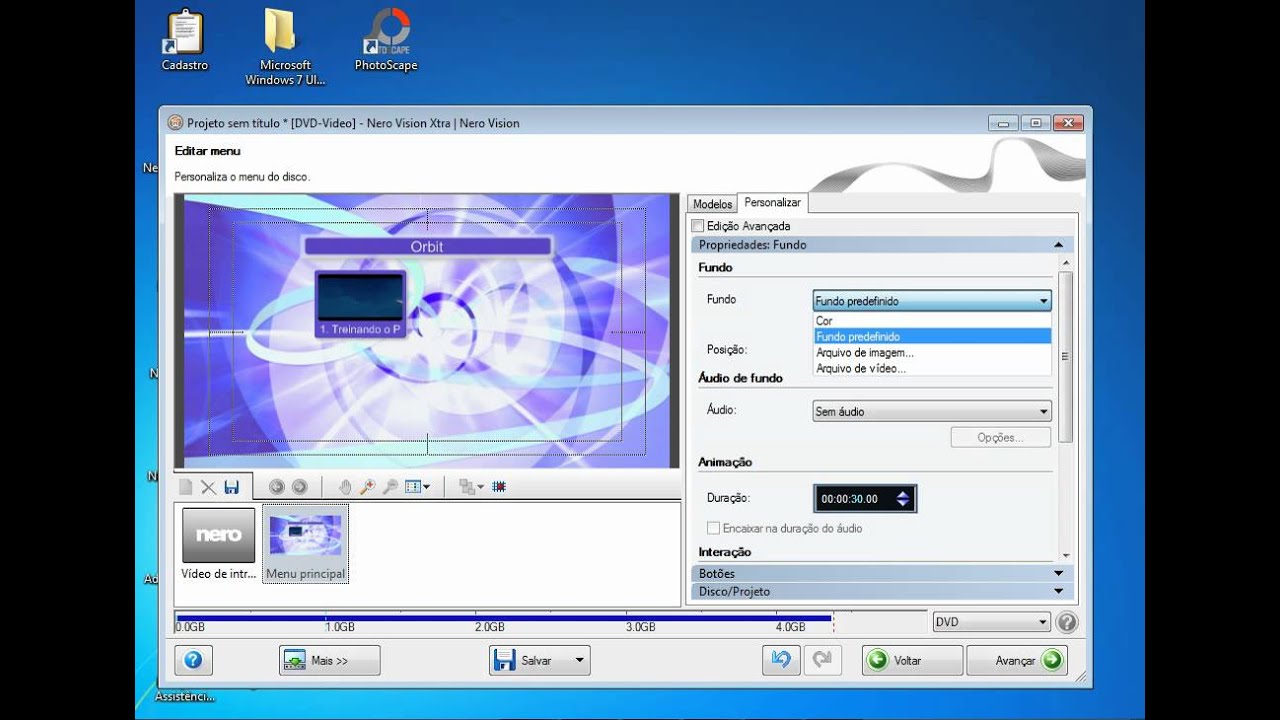
Task: Open the DVD disc type dropdown
Action: (x=990, y=622)
